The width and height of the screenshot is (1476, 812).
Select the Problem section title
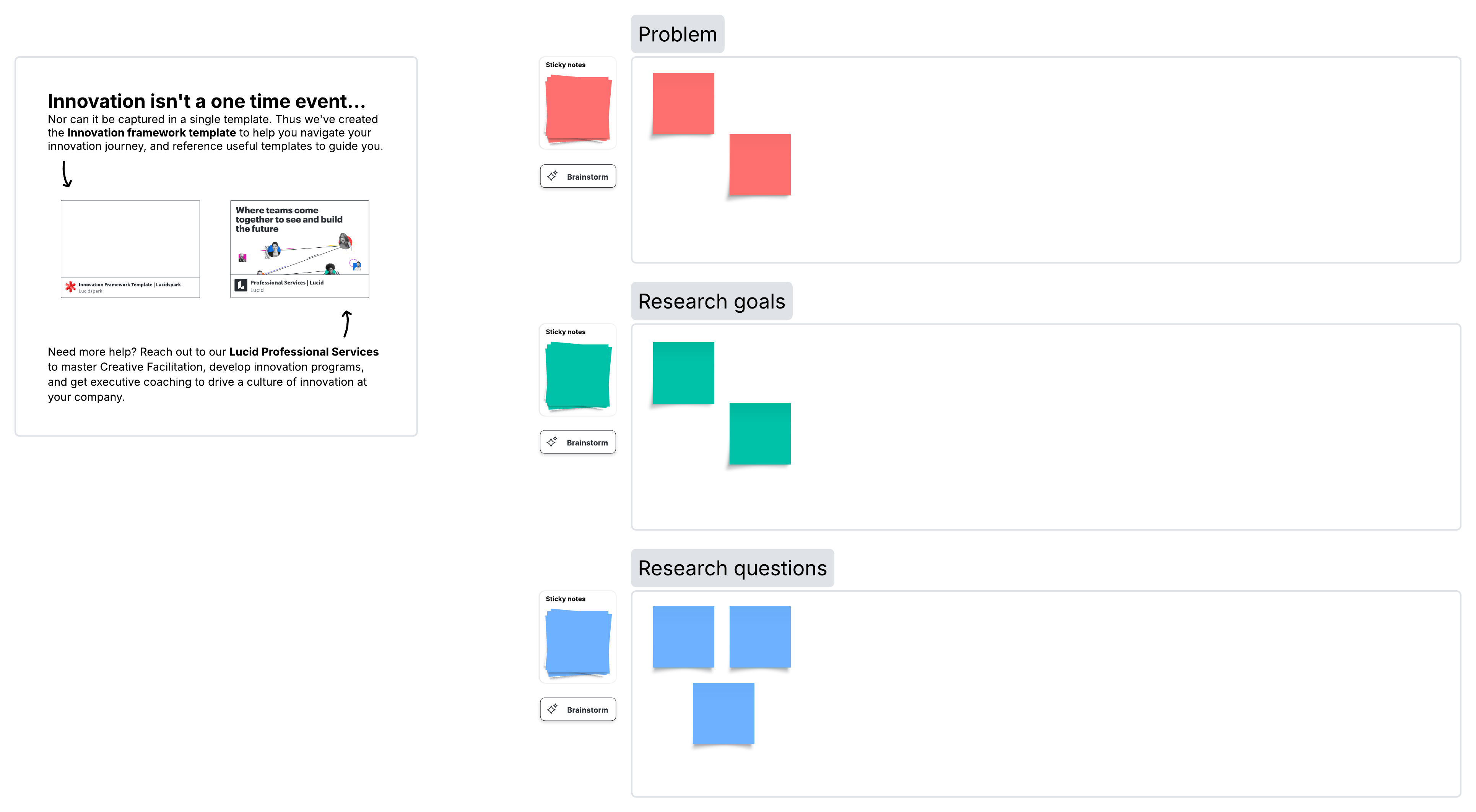677,34
